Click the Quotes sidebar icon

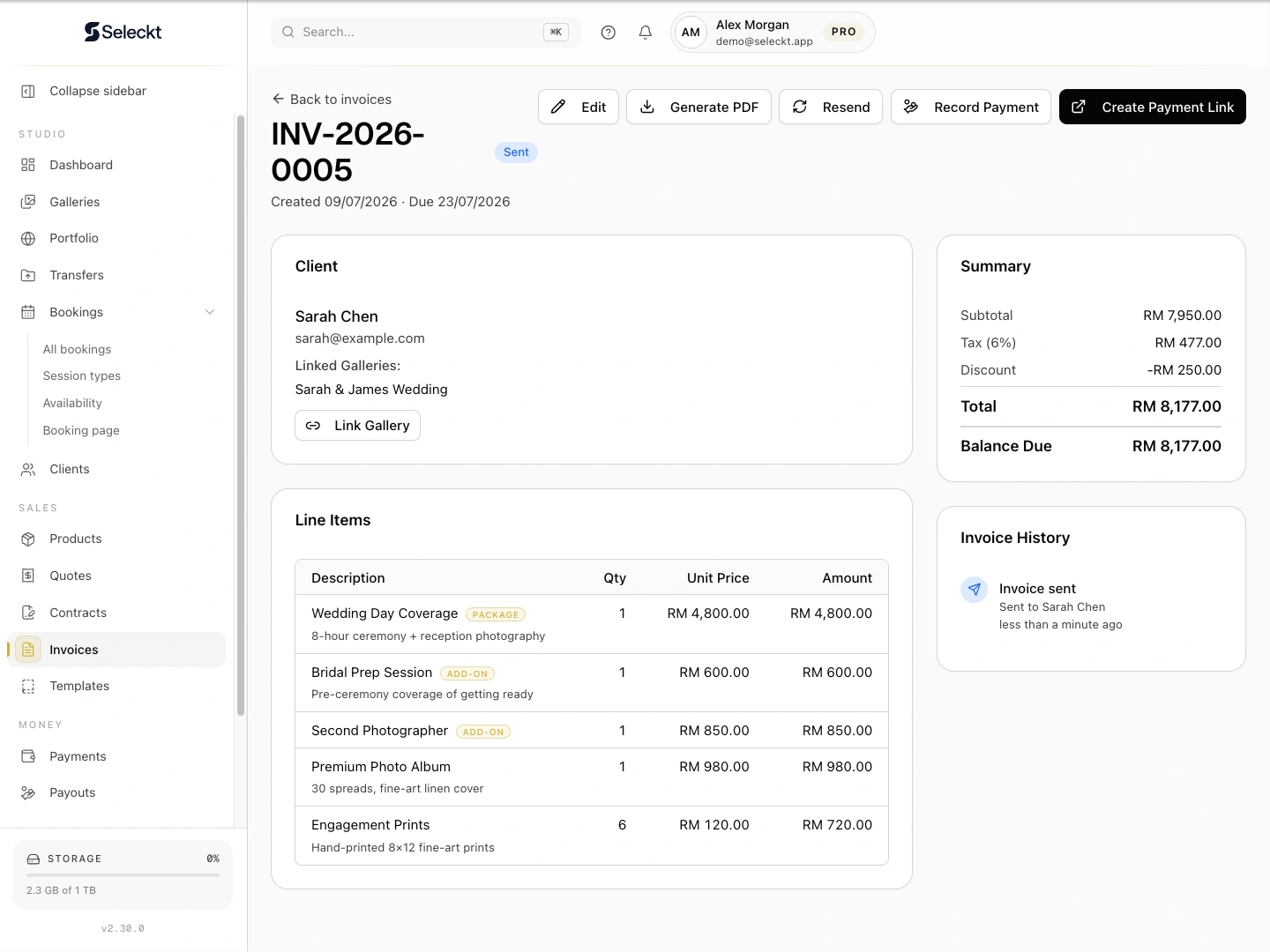point(28,576)
